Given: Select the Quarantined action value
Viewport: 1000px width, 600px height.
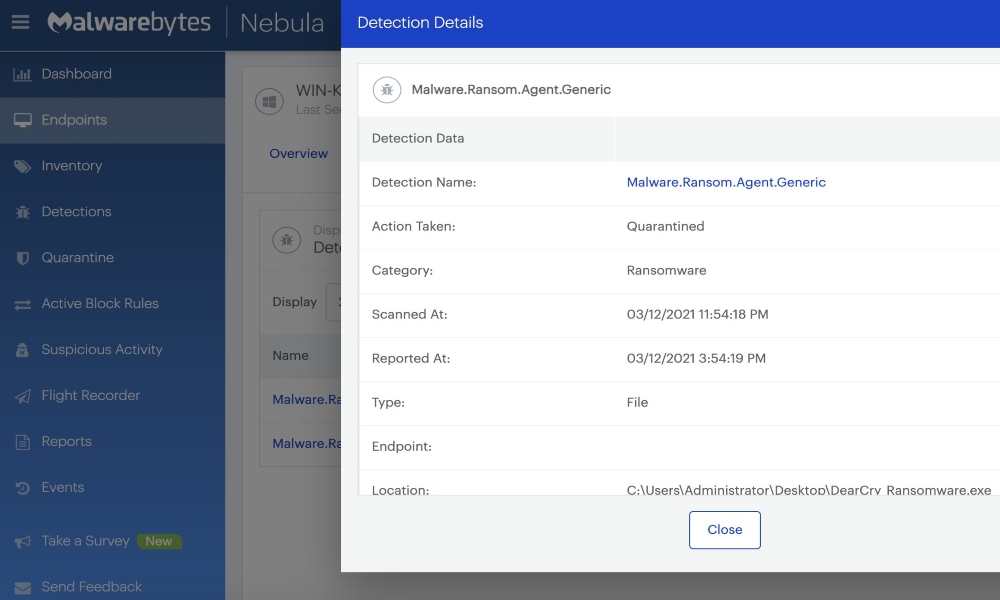Looking at the screenshot, I should [x=665, y=226].
